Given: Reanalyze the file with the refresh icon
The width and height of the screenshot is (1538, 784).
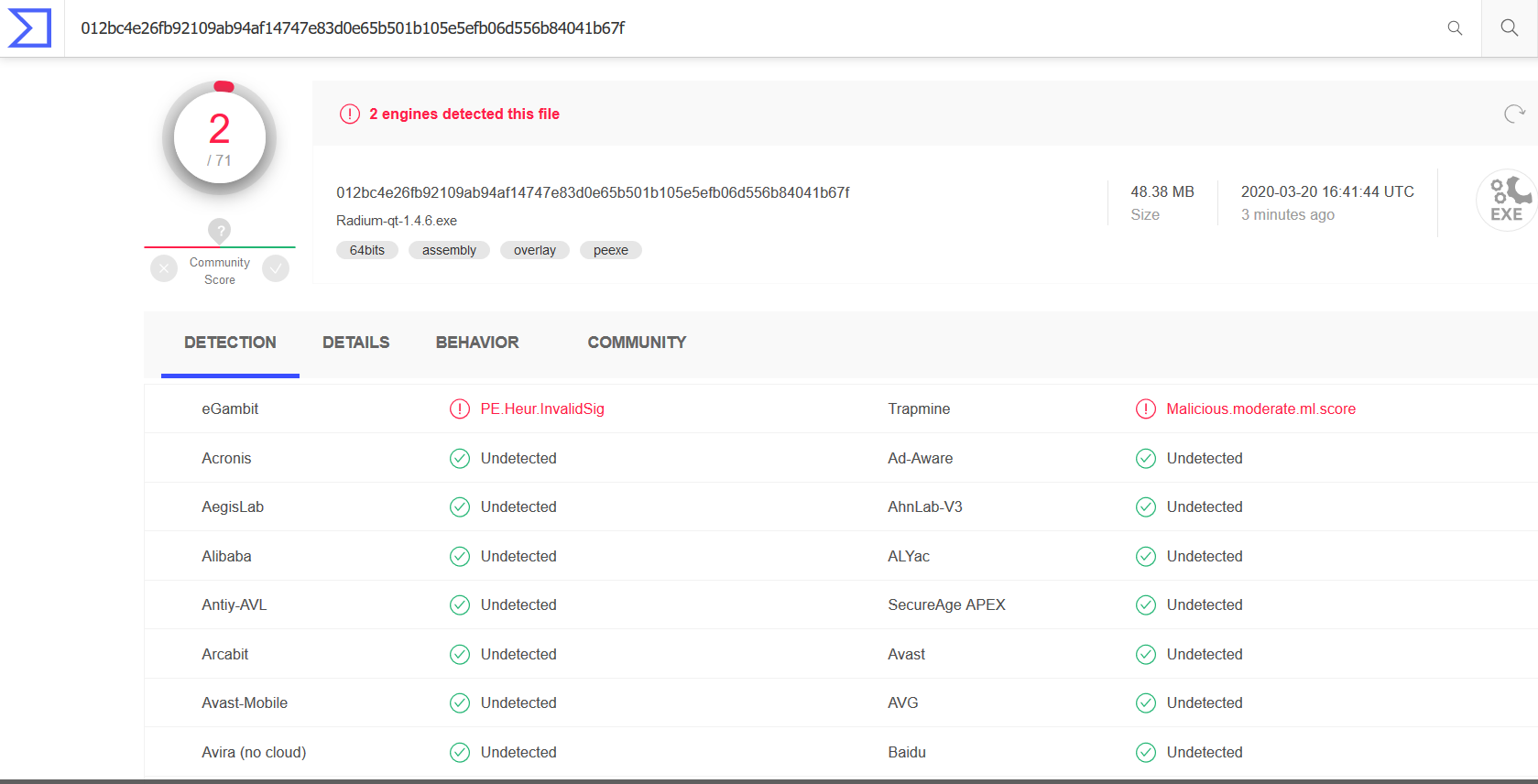Looking at the screenshot, I should pyautogui.click(x=1514, y=114).
